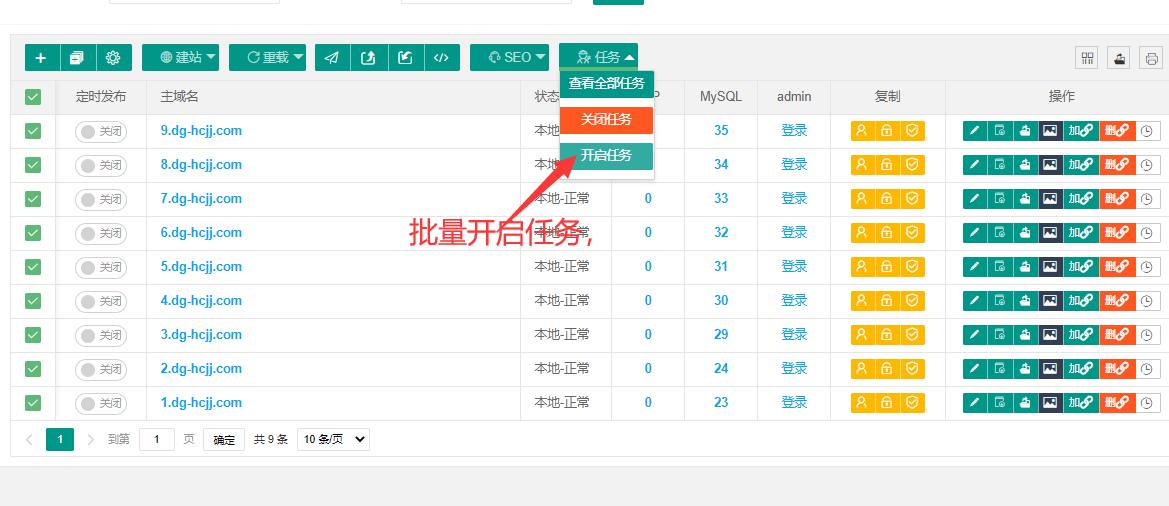Collapse the 任务 dropdown button

click(599, 57)
